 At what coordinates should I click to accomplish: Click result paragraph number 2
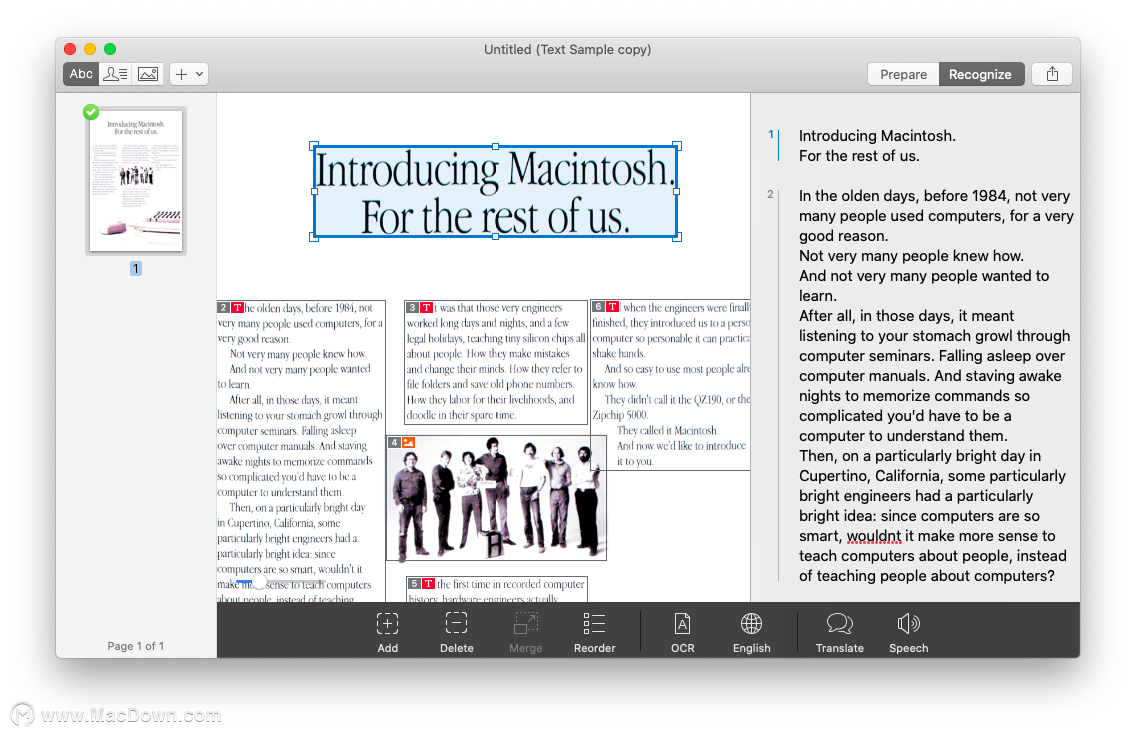tap(770, 194)
